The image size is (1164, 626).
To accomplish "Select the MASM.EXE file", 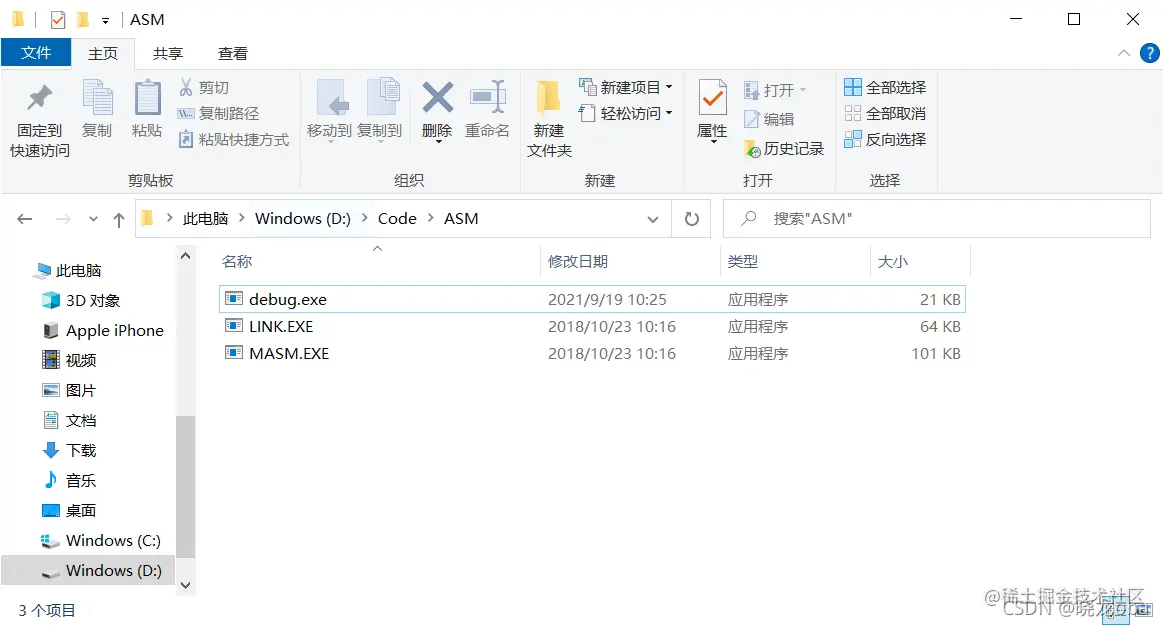I will point(592,353).
